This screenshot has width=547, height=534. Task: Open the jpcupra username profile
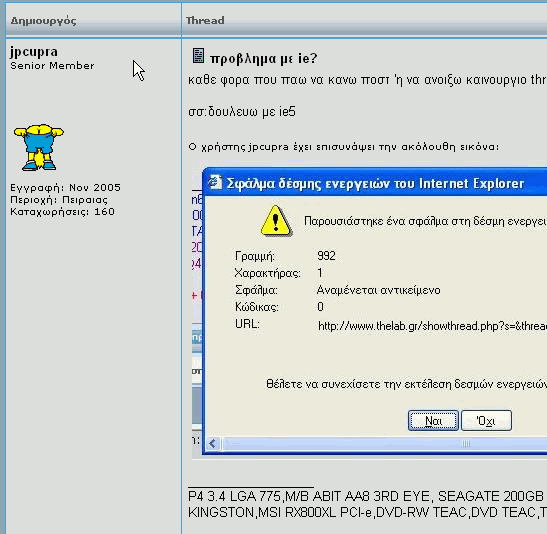pyautogui.click(x=34, y=52)
